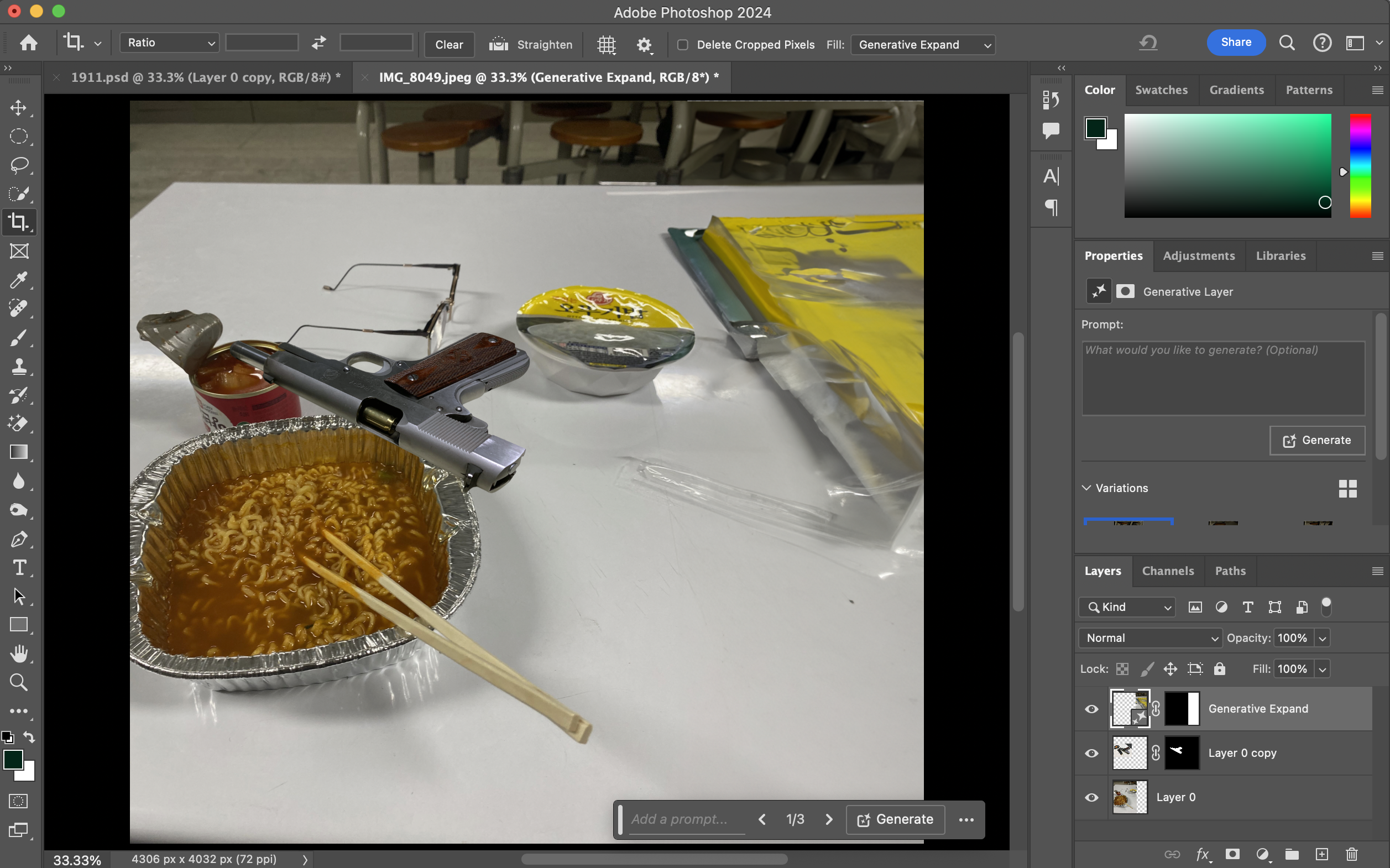Open the Fill Generative Expand dropdown
Screen dimensions: 1390x868
923,45
